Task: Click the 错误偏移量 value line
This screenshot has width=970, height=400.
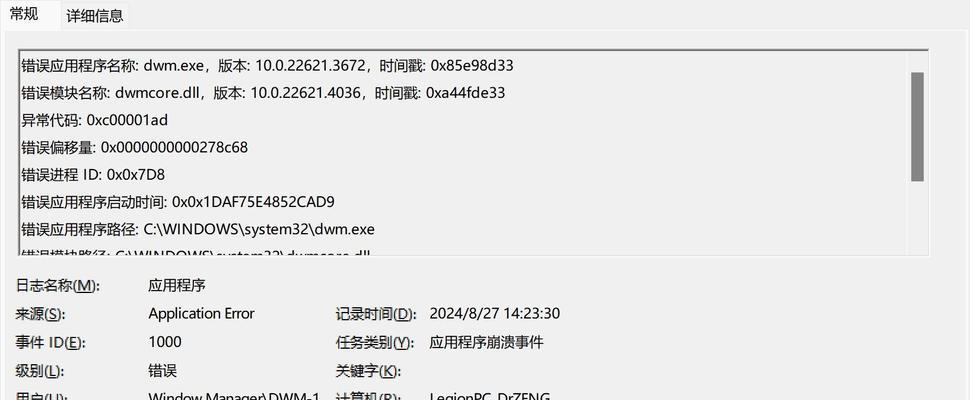Action: coord(134,147)
